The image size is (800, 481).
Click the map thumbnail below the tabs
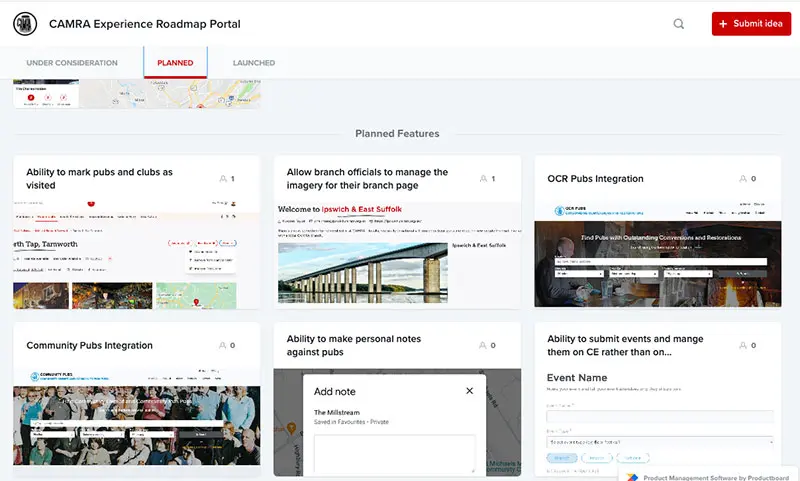(136, 94)
